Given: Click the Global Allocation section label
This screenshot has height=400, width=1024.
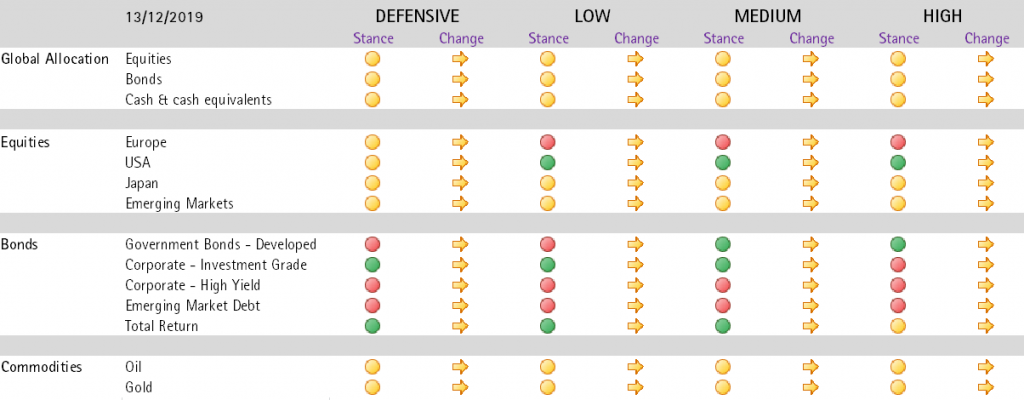Looking at the screenshot, I should pos(55,59).
